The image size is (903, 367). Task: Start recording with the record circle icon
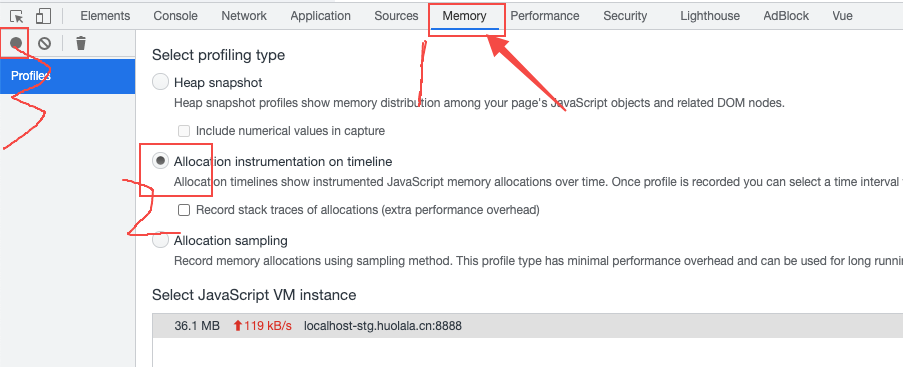(x=16, y=43)
